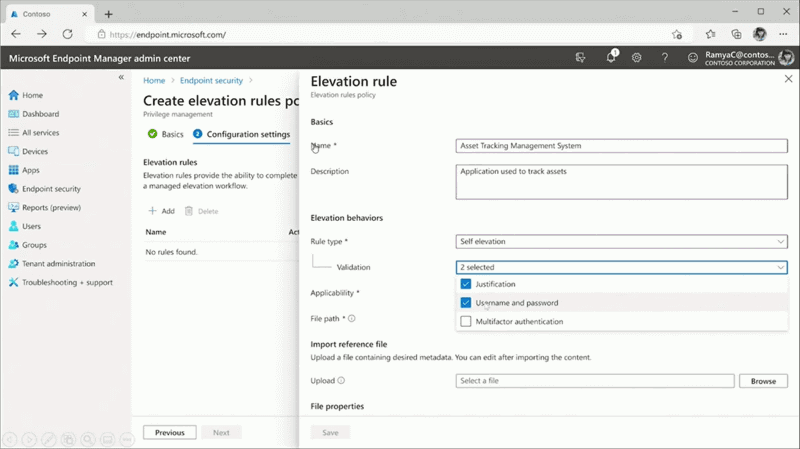Click Select a file upload field
This screenshot has width=800, height=449.
click(x=595, y=381)
